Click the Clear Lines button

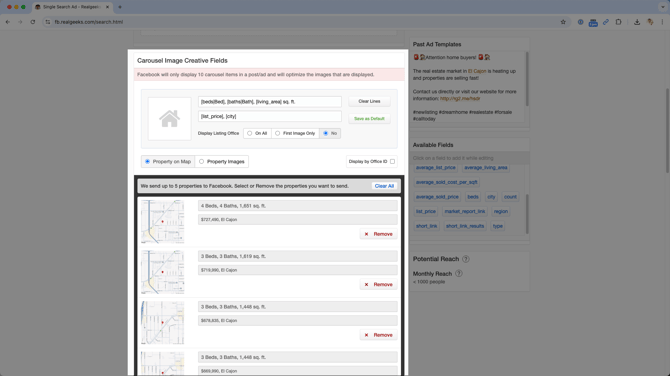tap(369, 101)
